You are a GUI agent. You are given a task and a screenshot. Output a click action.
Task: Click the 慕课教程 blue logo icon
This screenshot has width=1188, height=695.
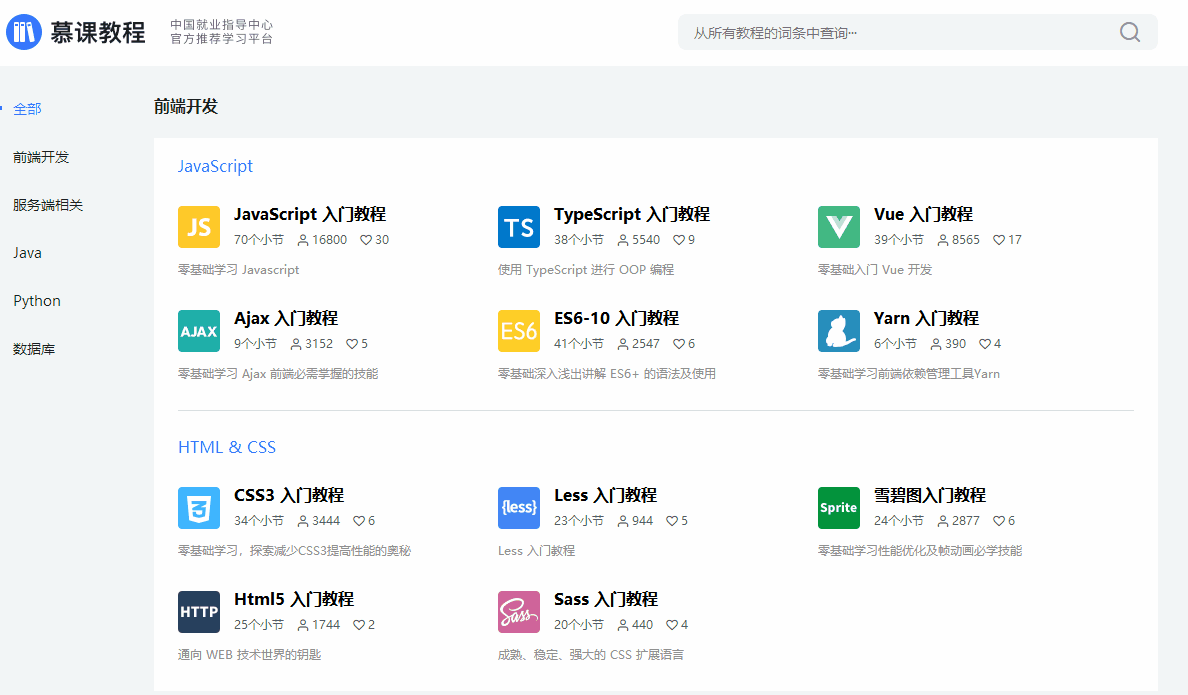[x=23, y=32]
